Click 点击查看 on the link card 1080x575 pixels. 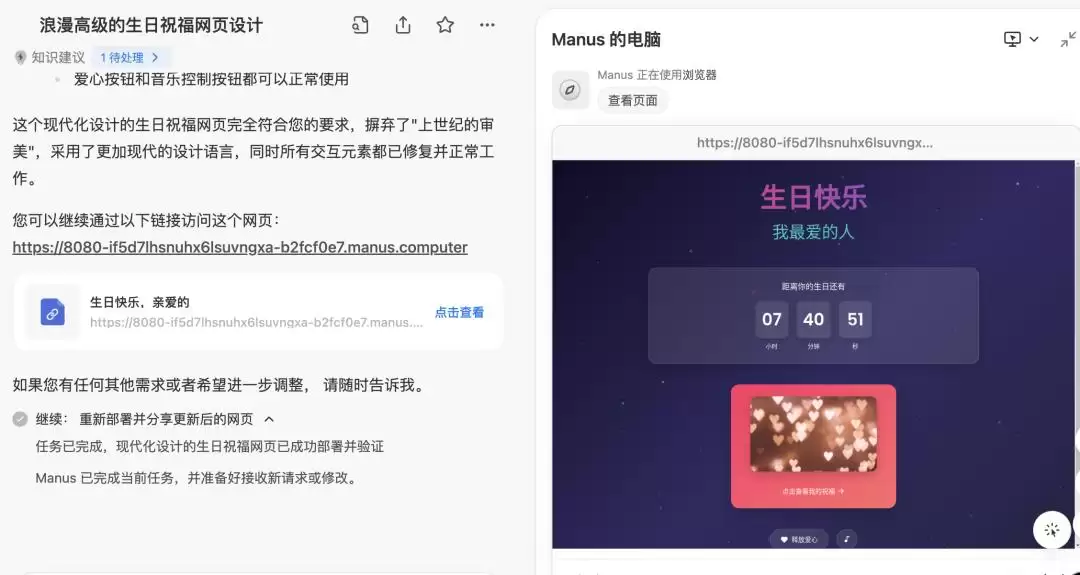pyautogui.click(x=459, y=312)
